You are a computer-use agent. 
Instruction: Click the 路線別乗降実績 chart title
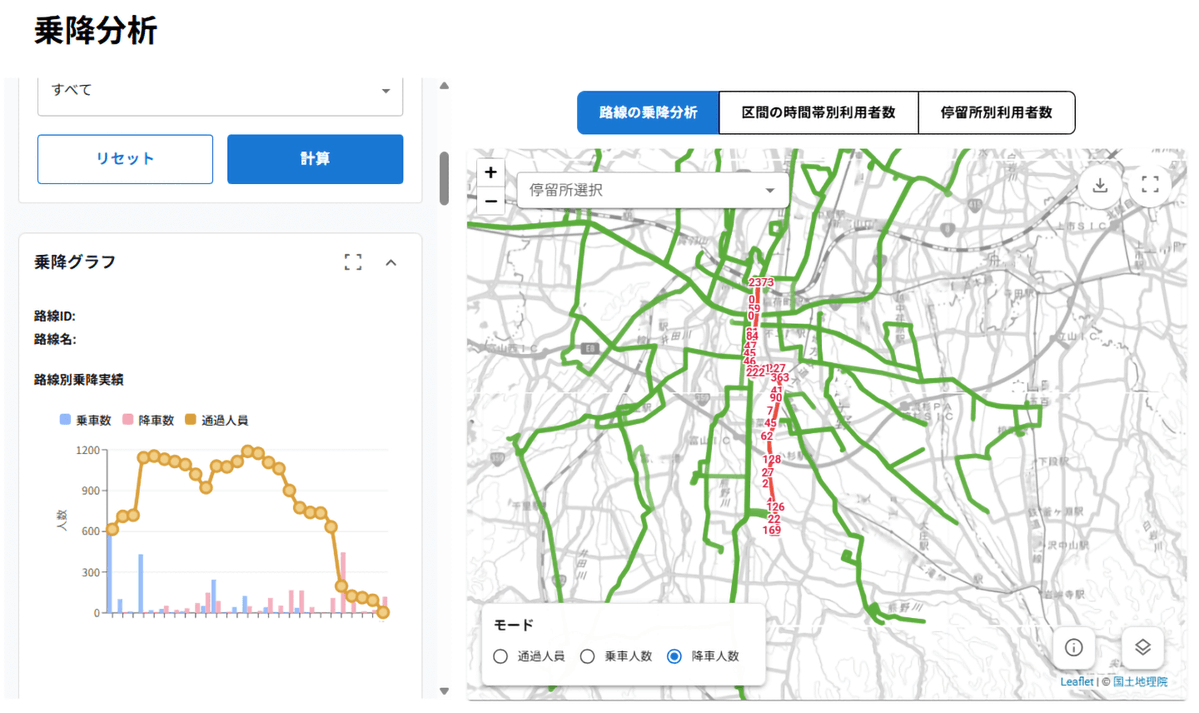(79, 379)
